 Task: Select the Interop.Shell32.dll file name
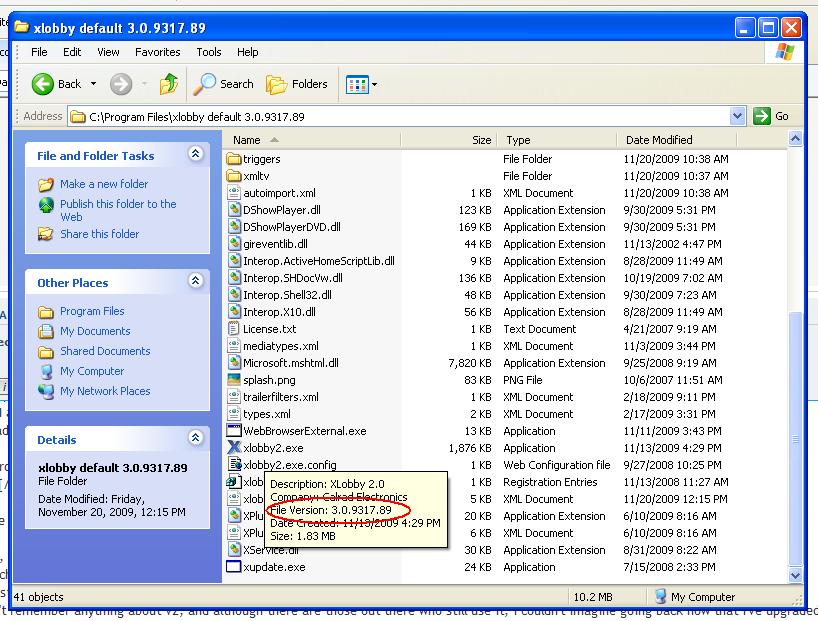(x=287, y=295)
